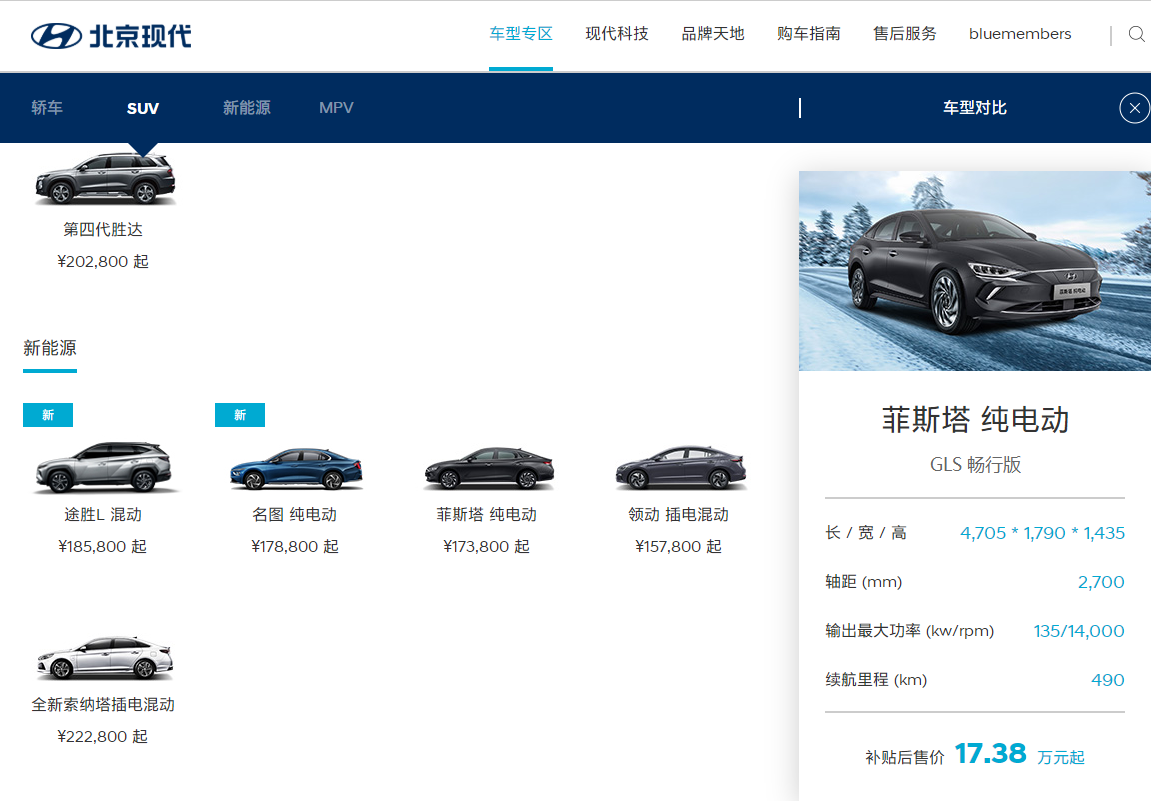Open the 售后服务 menu
1151x801 pixels.
click(904, 34)
